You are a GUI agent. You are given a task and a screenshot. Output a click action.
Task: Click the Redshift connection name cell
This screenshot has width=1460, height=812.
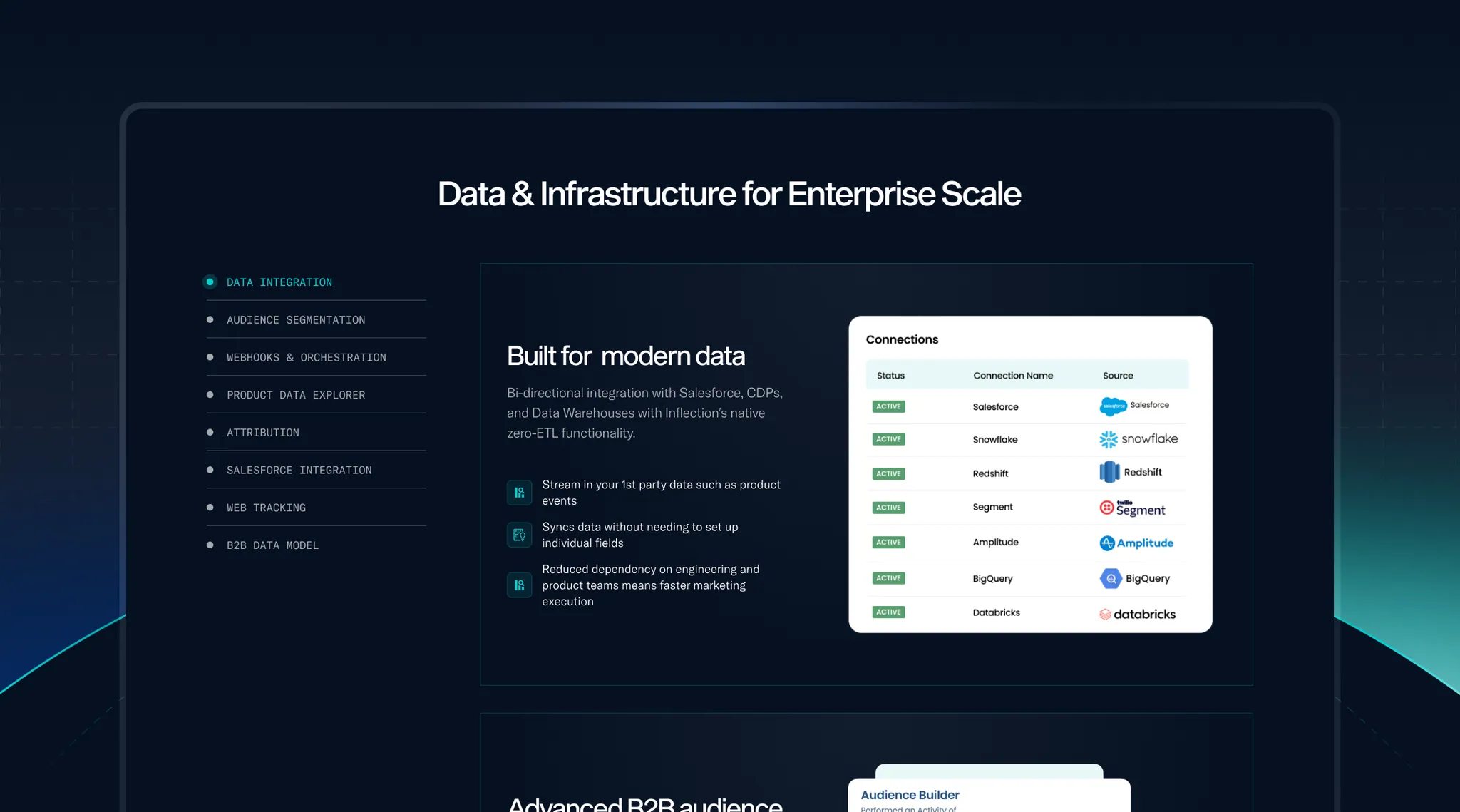coord(990,473)
